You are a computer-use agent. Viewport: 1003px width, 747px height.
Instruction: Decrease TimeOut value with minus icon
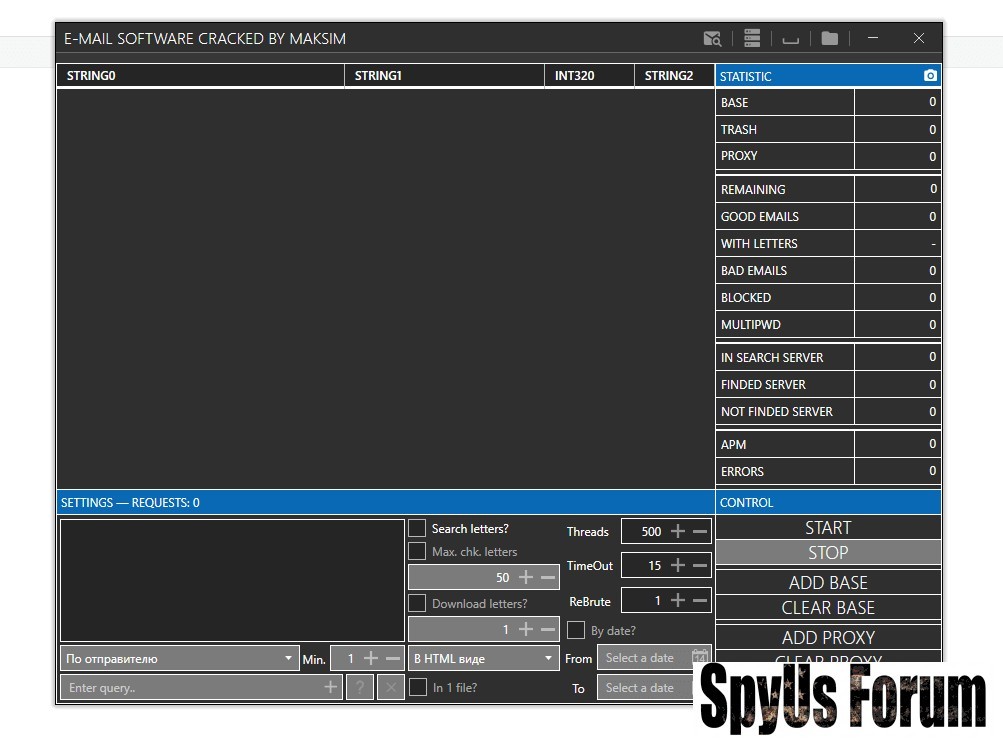tap(700, 565)
